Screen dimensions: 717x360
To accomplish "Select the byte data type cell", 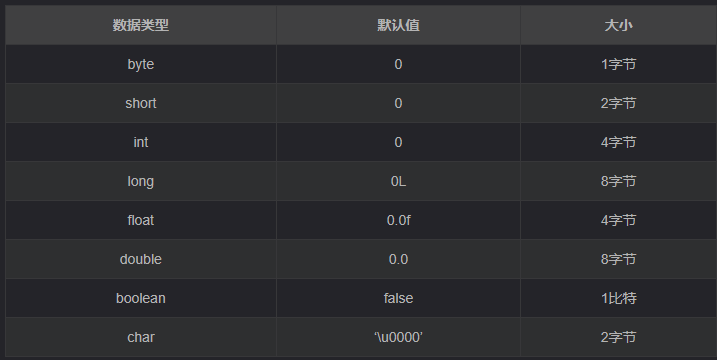I will (x=141, y=64).
